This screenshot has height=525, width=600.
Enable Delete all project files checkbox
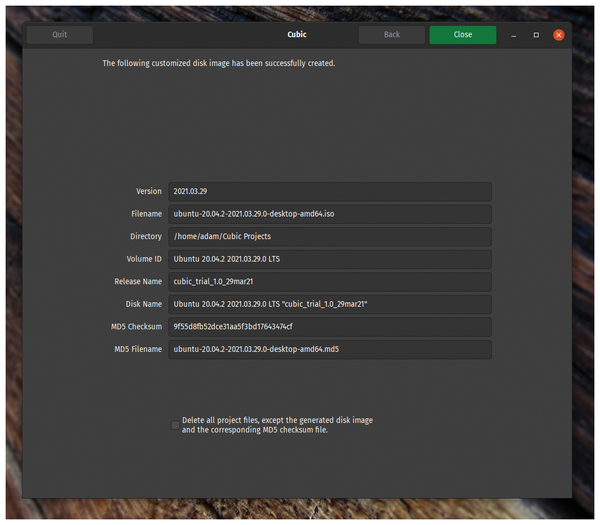[175, 425]
